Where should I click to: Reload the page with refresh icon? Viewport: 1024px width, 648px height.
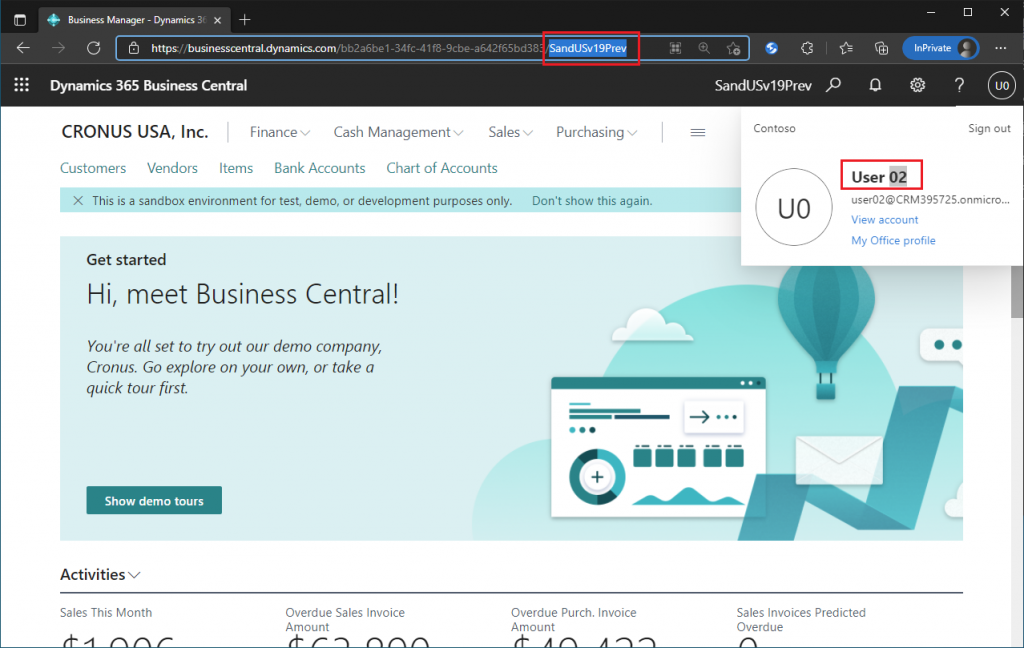(93, 48)
